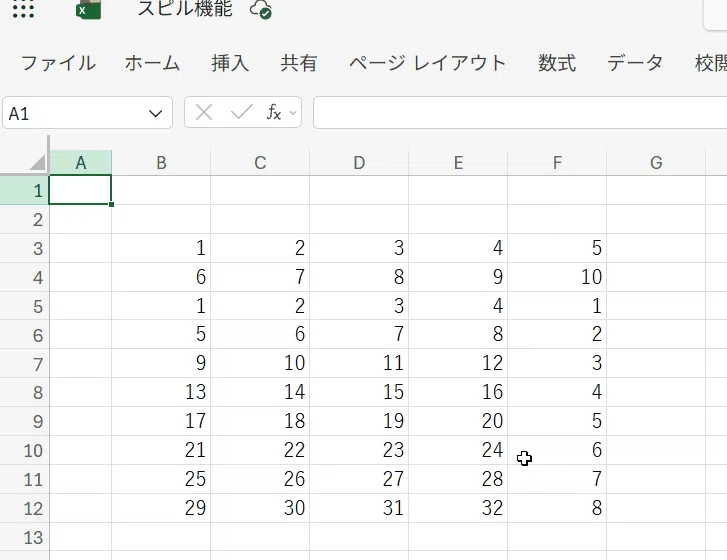Select cell C9 containing 18
The height and width of the screenshot is (560, 727).
(260, 421)
